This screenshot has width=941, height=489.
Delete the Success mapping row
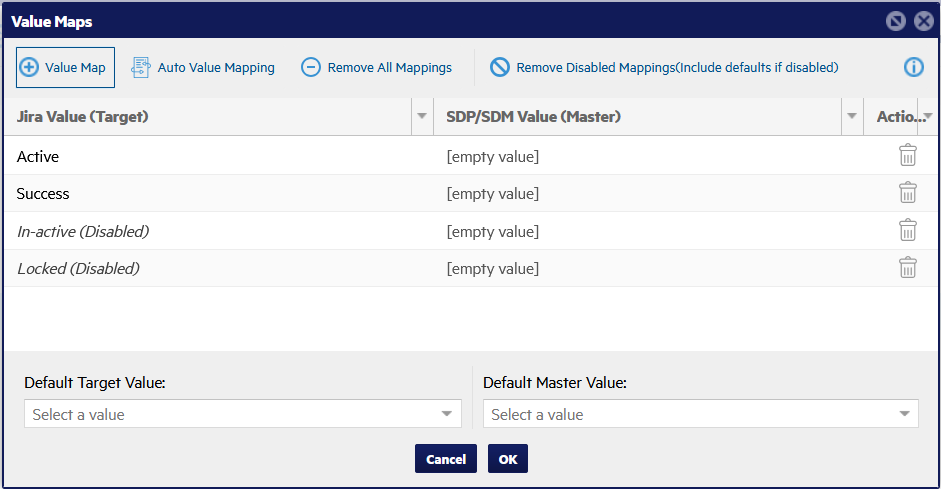tap(907, 193)
